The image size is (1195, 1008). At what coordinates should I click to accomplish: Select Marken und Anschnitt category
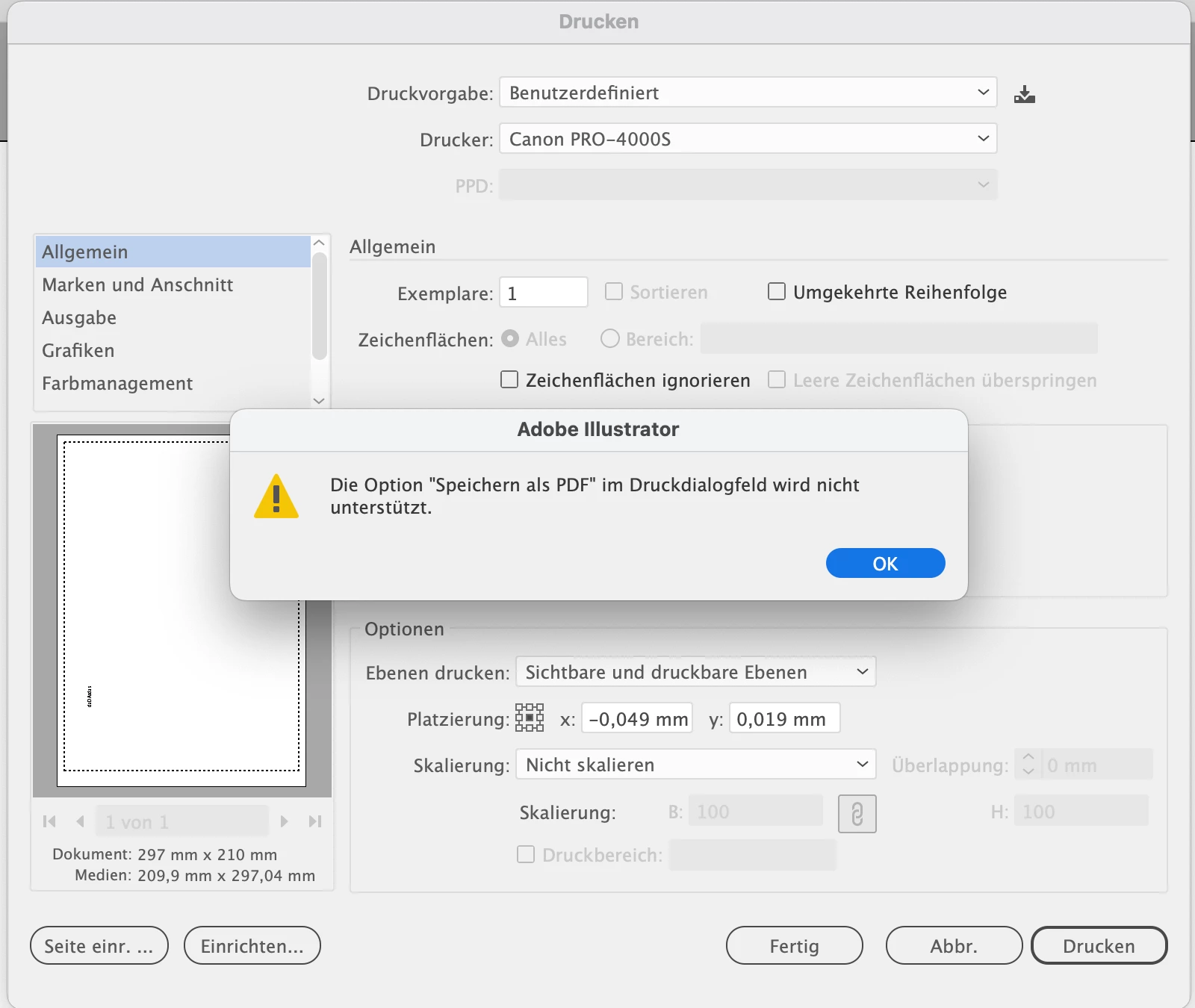point(173,284)
